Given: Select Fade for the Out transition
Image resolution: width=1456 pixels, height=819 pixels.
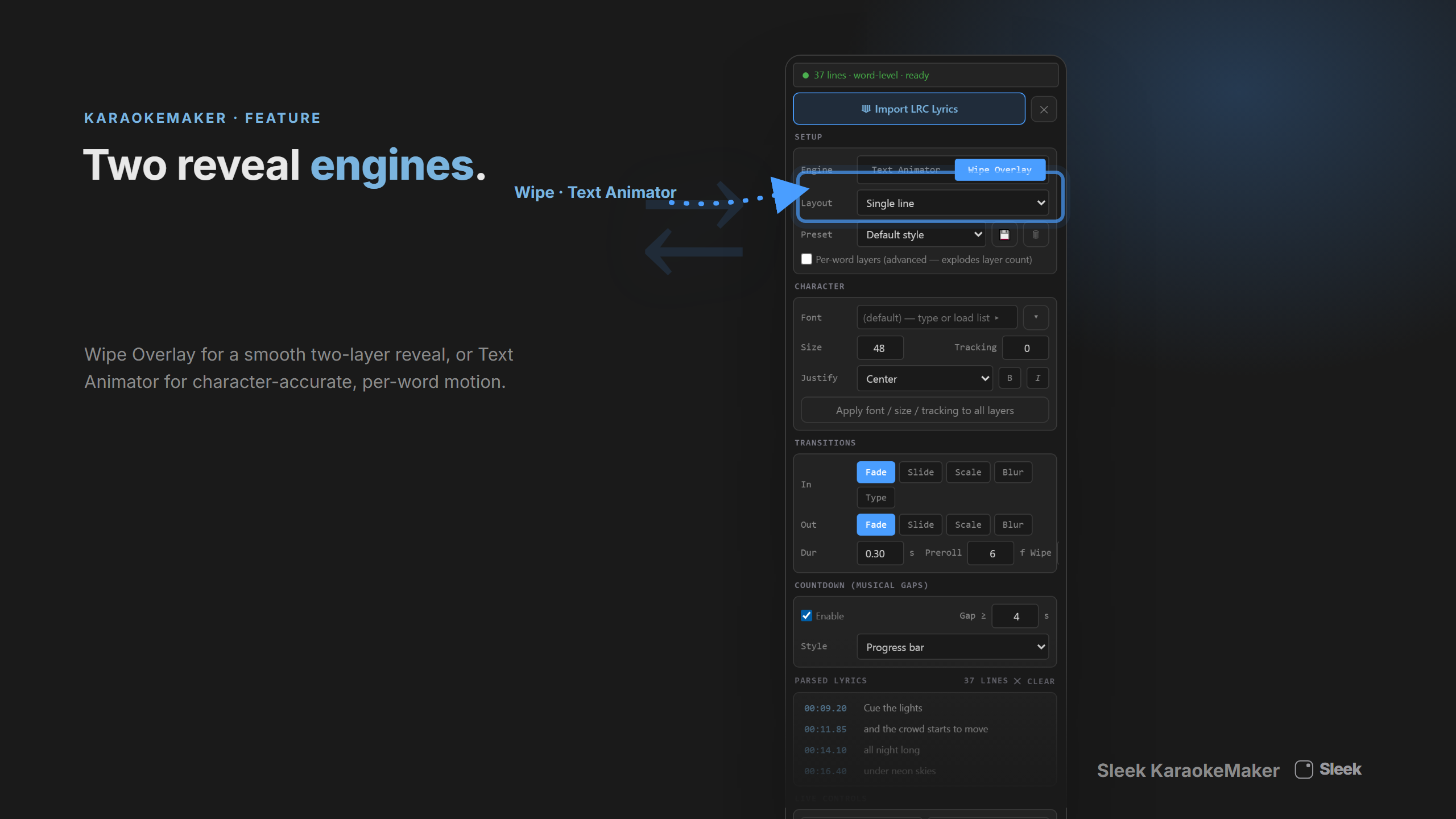Looking at the screenshot, I should 876,524.
